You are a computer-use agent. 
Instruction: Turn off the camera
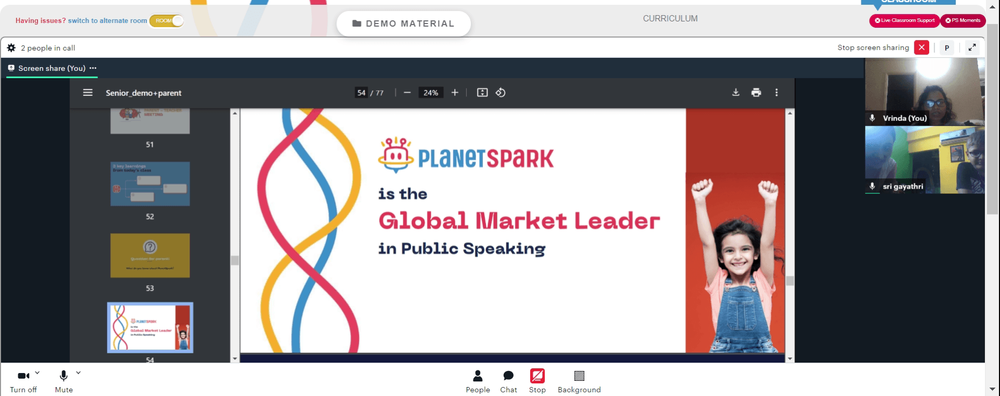23,381
